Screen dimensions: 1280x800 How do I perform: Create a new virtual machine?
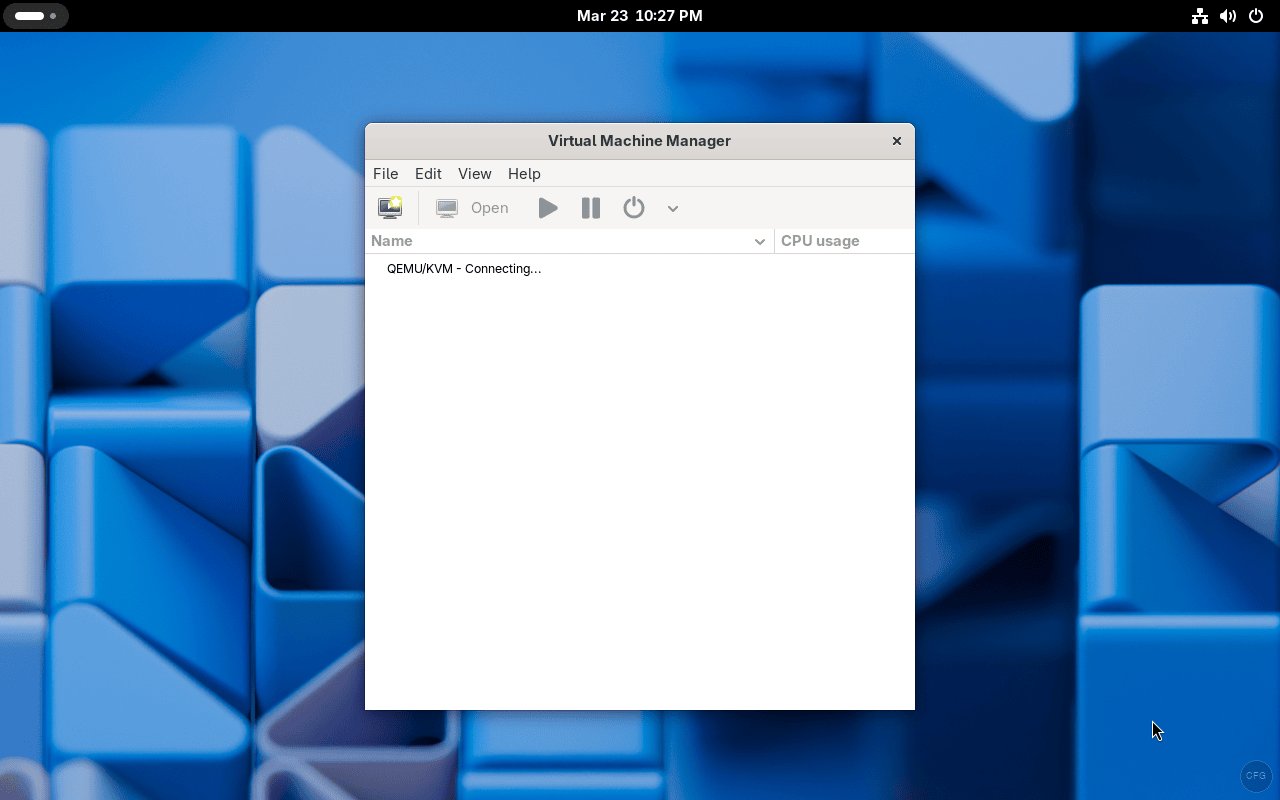(x=390, y=208)
